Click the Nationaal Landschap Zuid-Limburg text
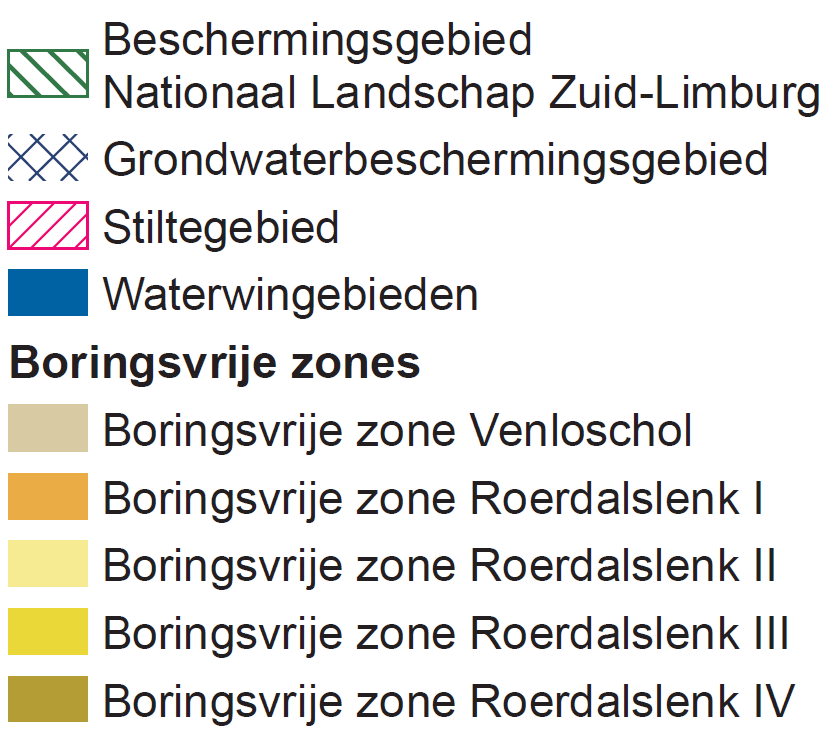This screenshot has height=738, width=827. click(462, 94)
